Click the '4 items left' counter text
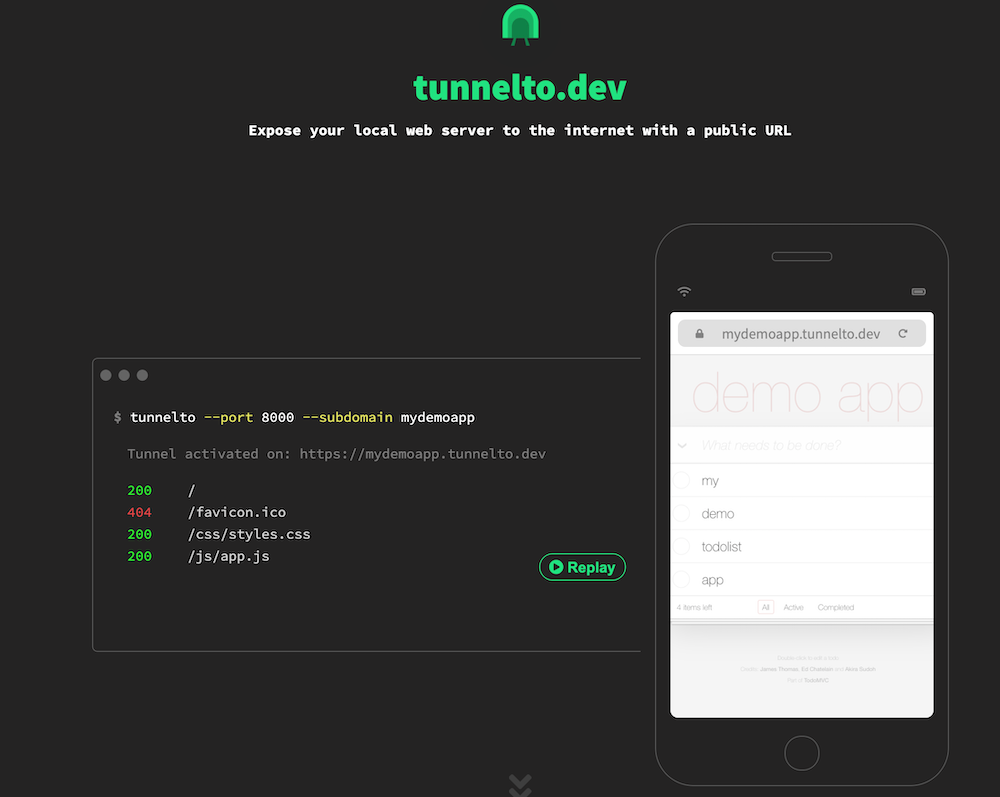Viewport: 1000px width, 797px height. click(x=695, y=607)
